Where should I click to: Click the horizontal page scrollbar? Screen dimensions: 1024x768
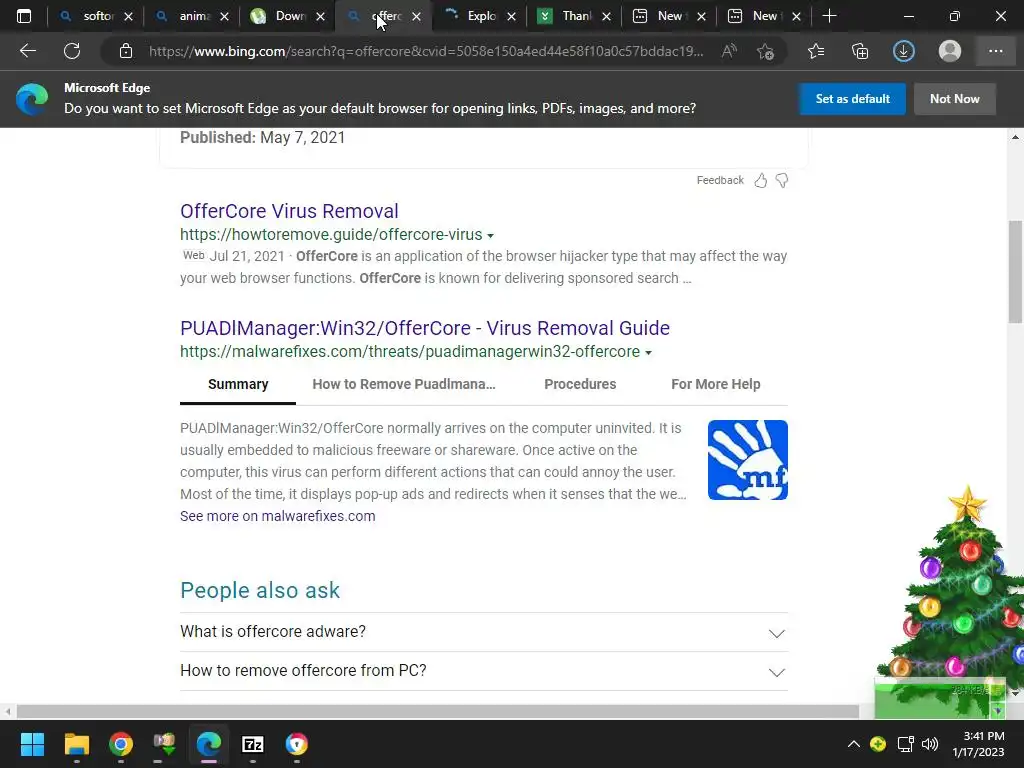(x=438, y=711)
